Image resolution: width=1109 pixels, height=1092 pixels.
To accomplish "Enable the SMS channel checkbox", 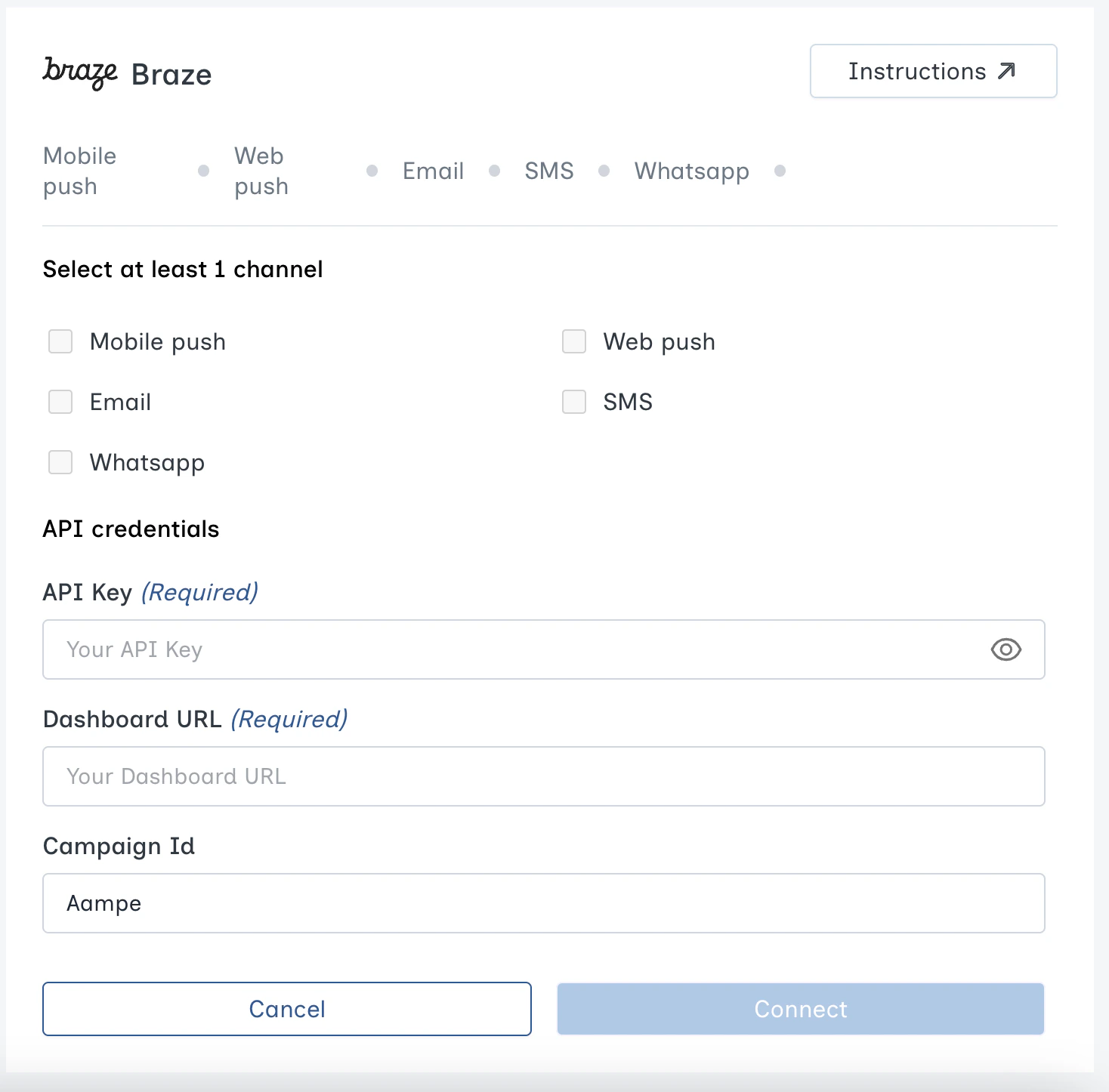I will pyautogui.click(x=573, y=402).
